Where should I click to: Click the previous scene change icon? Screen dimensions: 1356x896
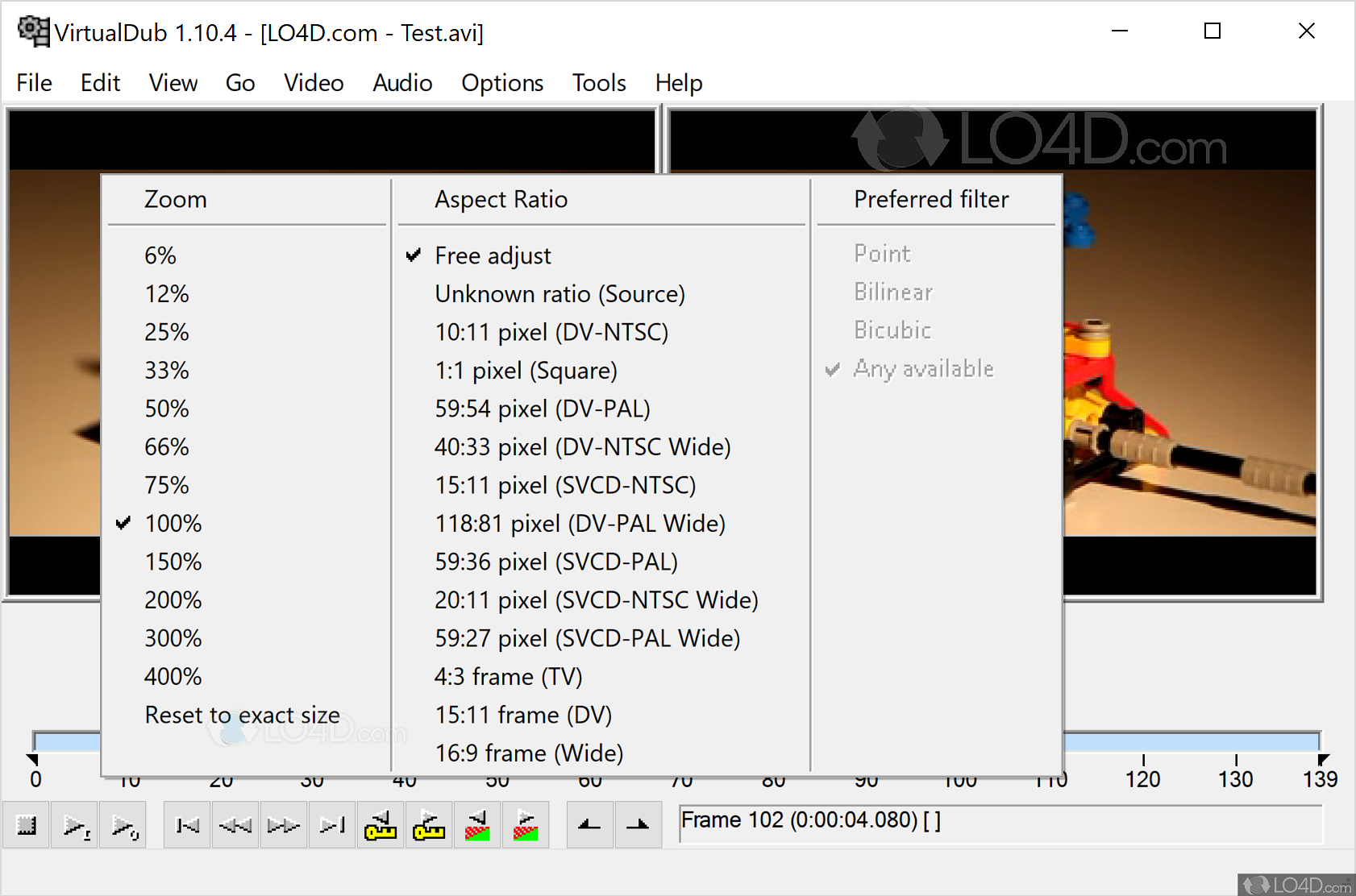477,825
